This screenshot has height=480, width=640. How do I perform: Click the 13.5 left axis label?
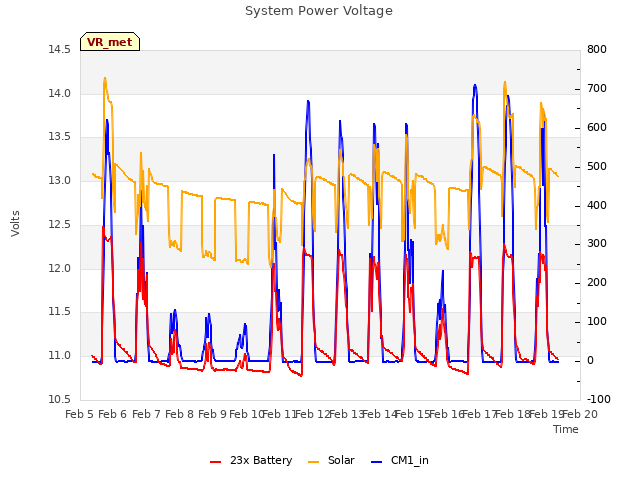click(x=60, y=137)
